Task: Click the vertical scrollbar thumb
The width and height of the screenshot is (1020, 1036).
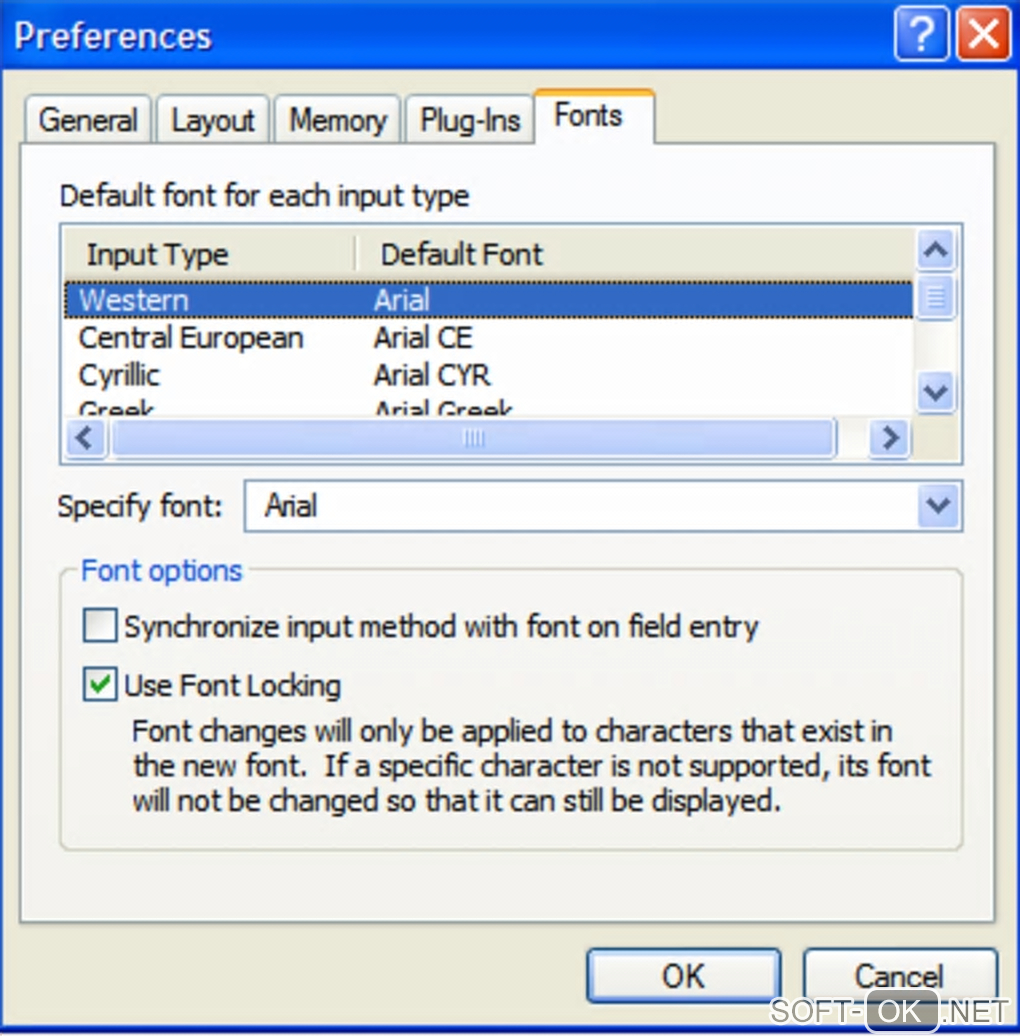Action: pyautogui.click(x=936, y=297)
